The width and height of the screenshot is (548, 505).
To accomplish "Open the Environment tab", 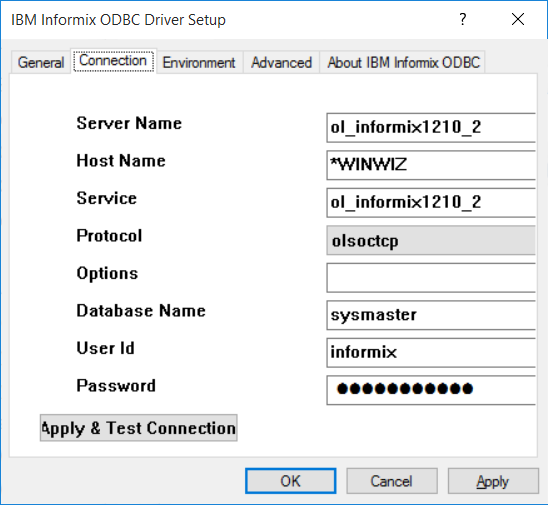I will coord(199,63).
